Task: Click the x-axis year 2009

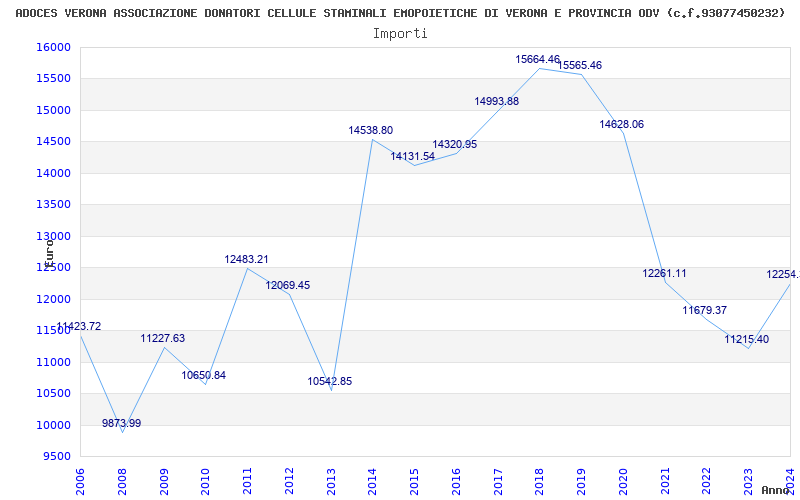Action: [164, 482]
